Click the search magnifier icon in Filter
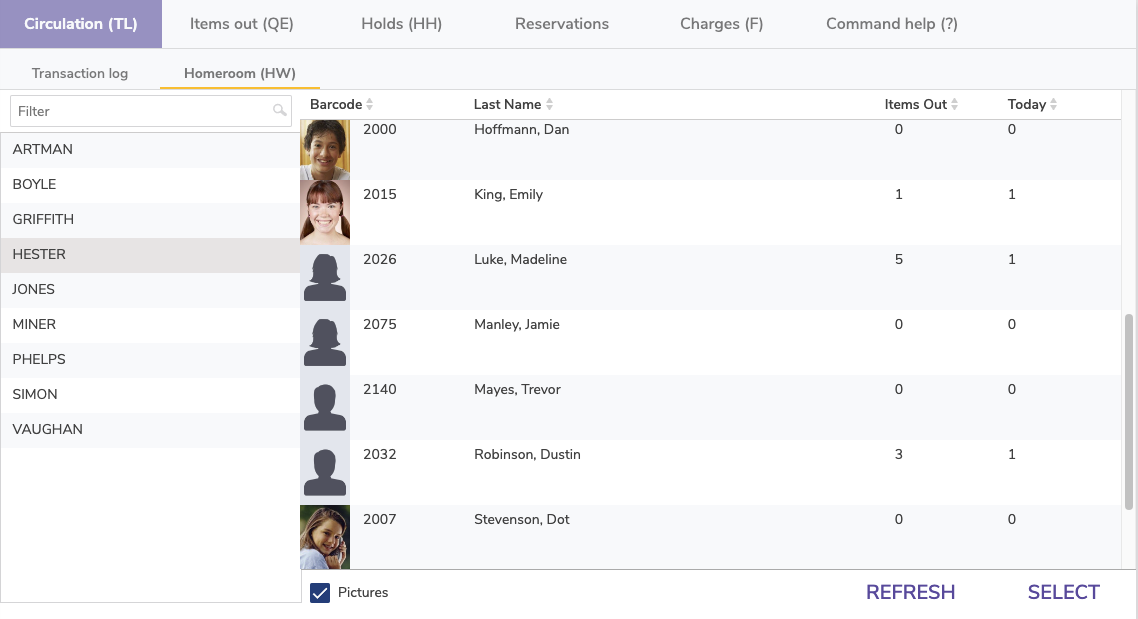Screen dimensions: 1138x619 [x=280, y=111]
